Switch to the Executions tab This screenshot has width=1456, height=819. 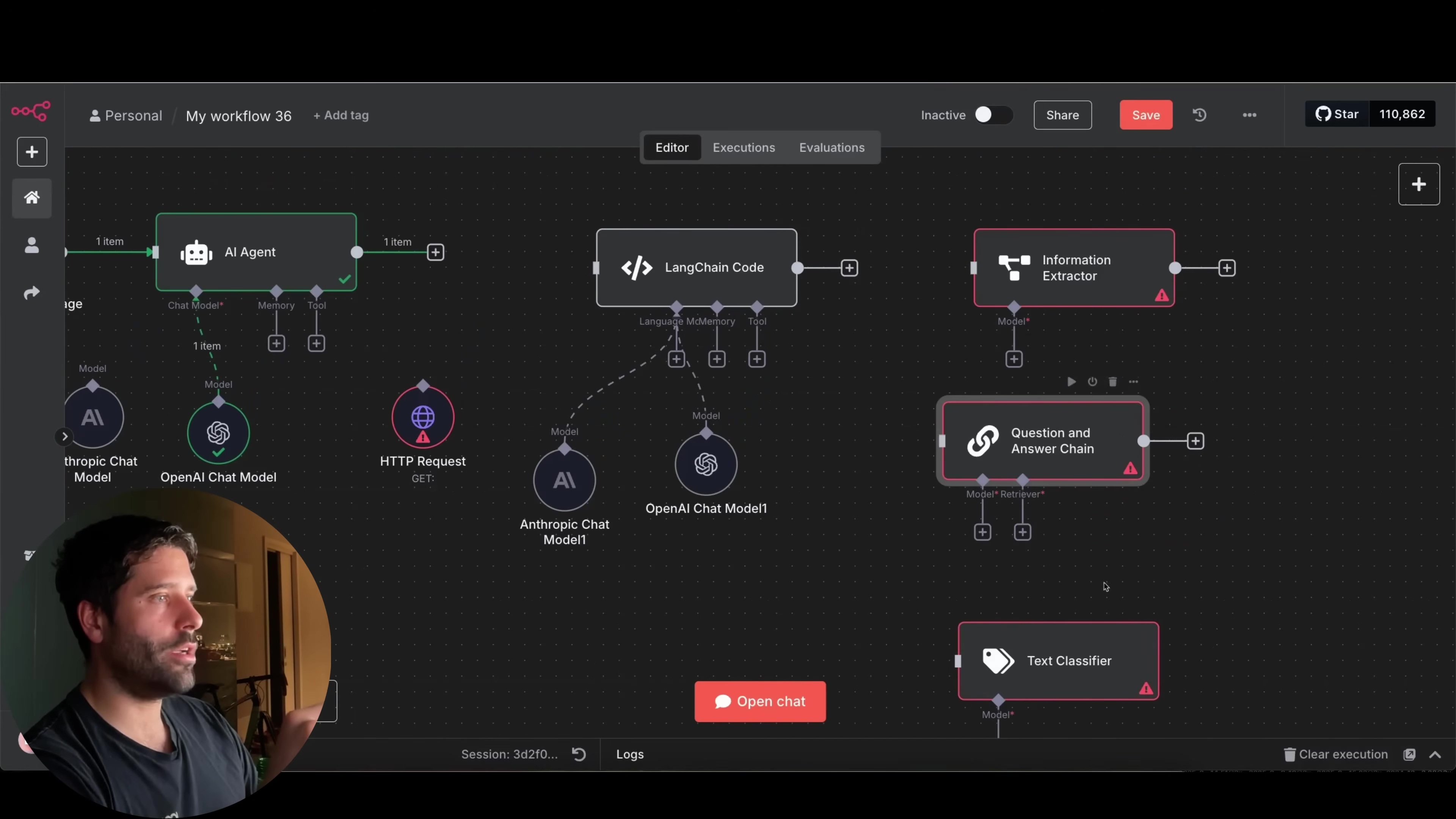[x=744, y=147]
